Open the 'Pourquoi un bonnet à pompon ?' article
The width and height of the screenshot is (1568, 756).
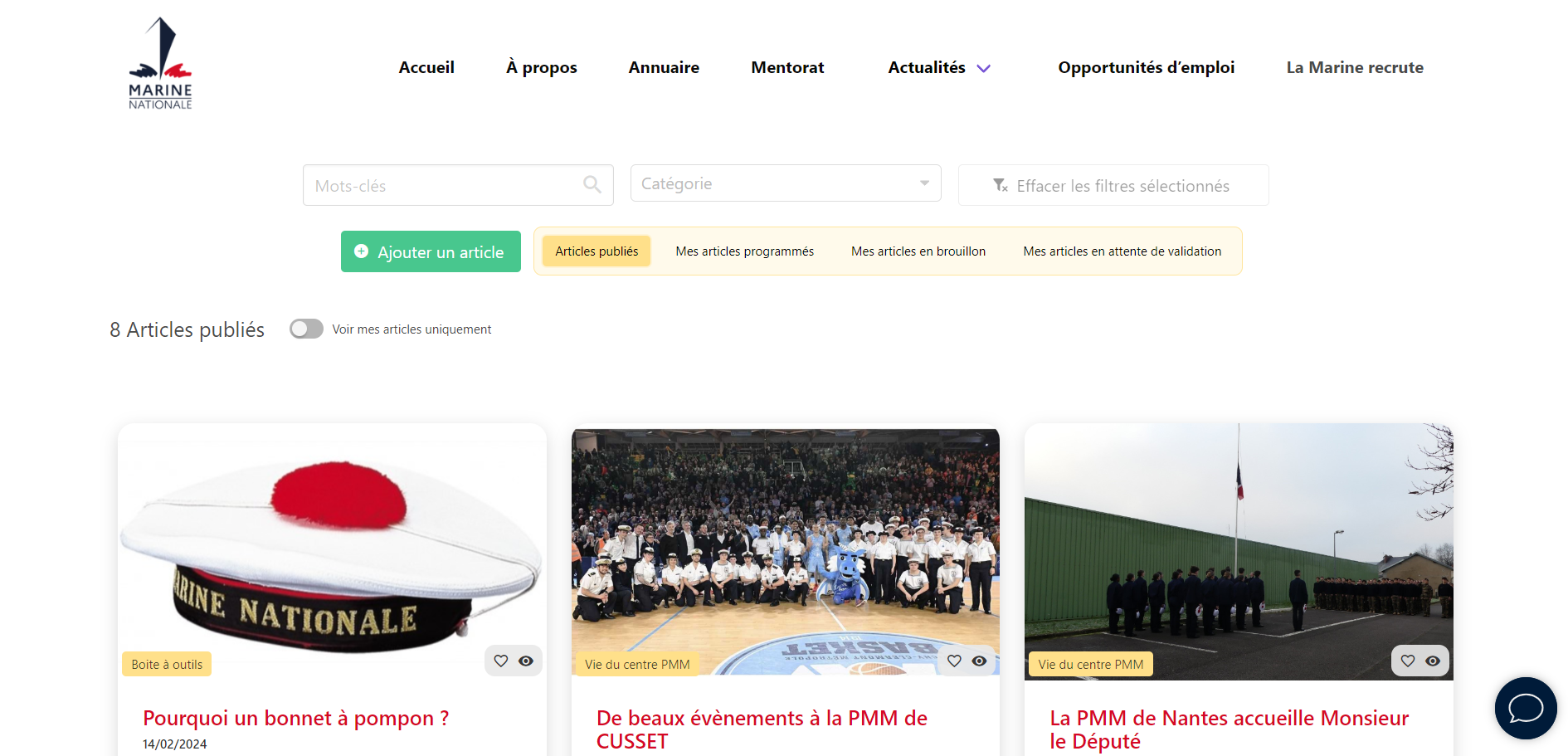[x=296, y=718]
